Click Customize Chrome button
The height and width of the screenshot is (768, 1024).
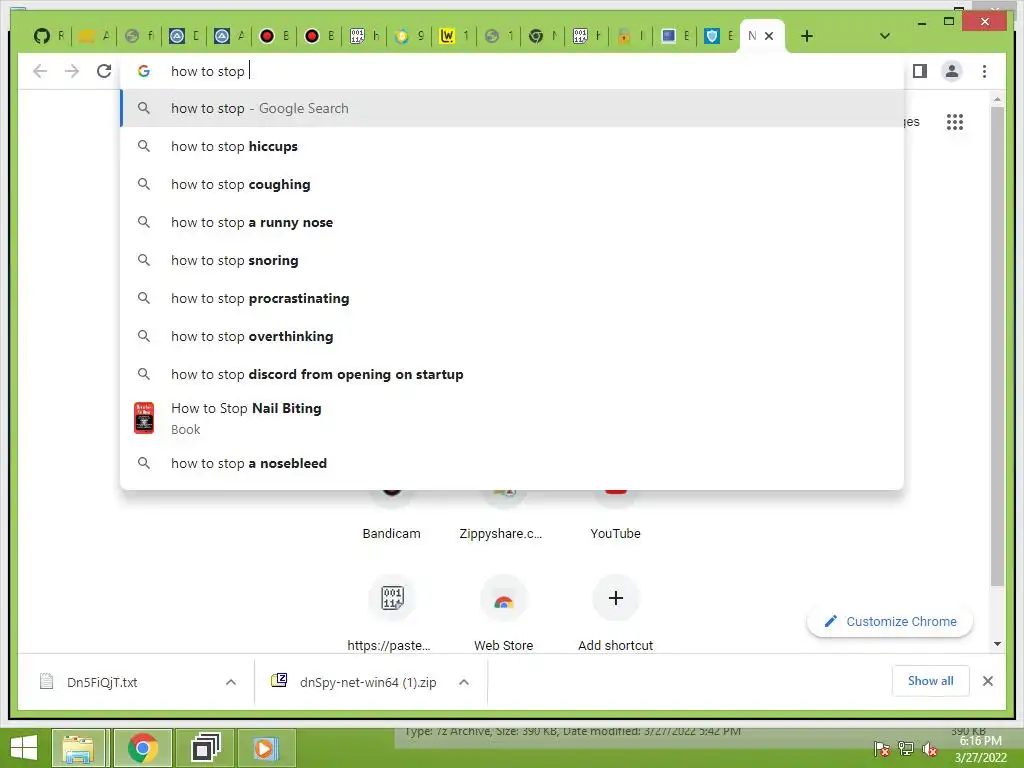[890, 621]
